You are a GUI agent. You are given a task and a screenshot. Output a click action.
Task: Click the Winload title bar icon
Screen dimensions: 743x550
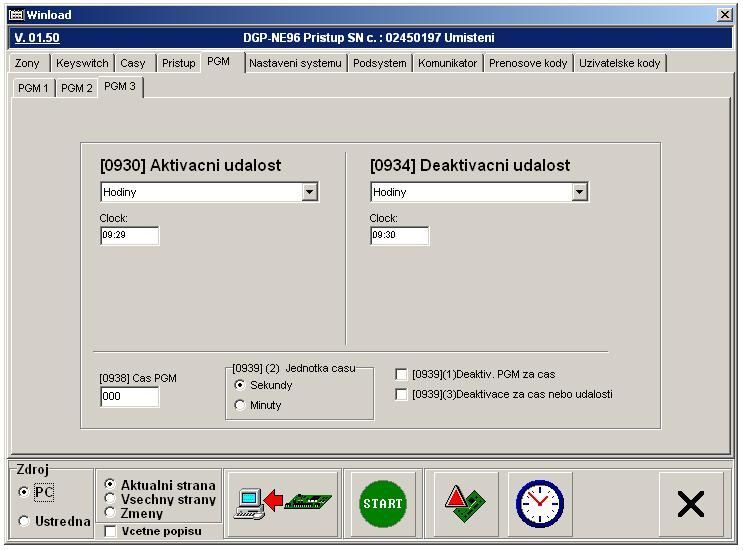pos(15,15)
